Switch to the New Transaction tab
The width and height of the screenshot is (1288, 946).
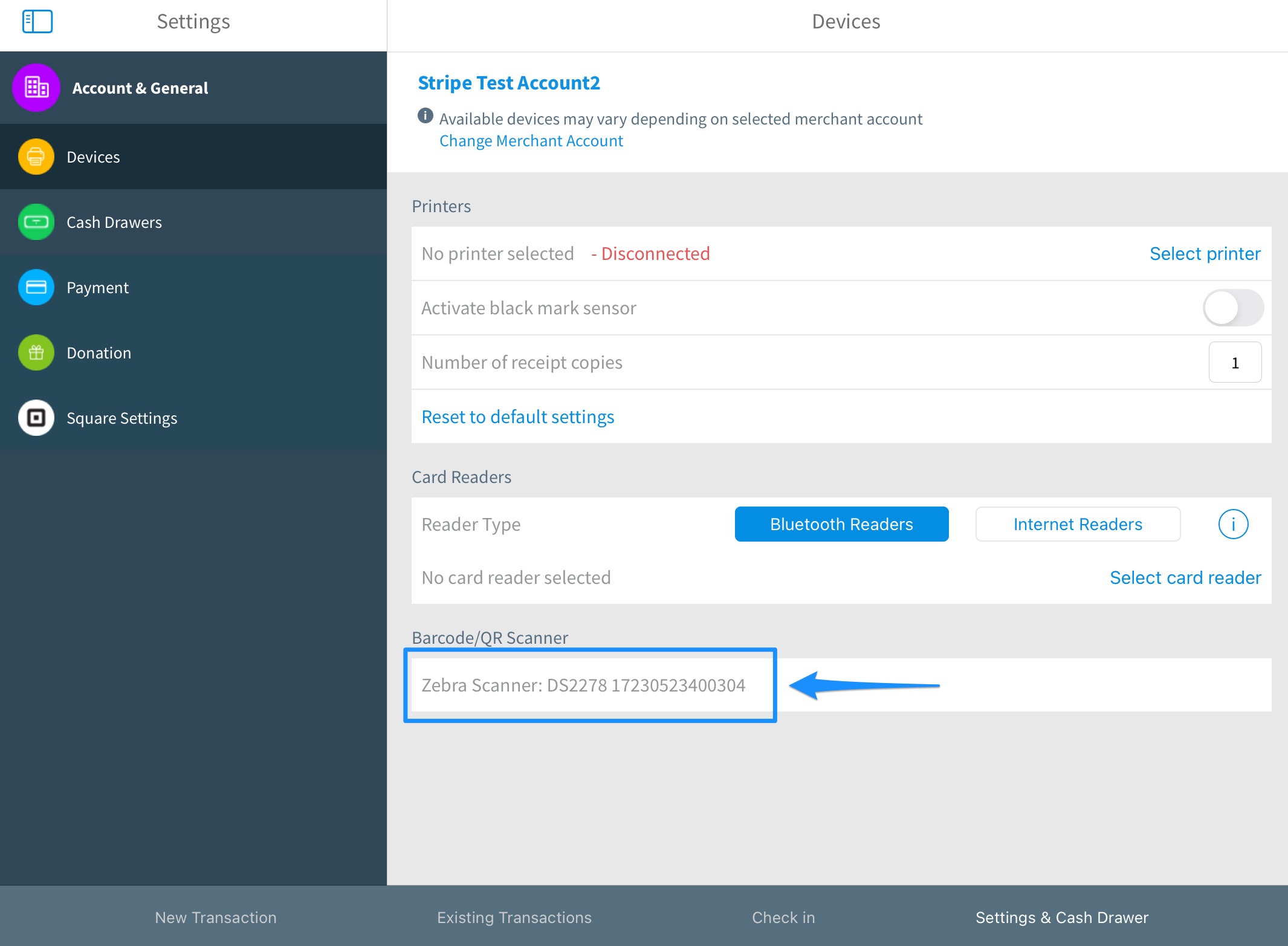(216, 918)
